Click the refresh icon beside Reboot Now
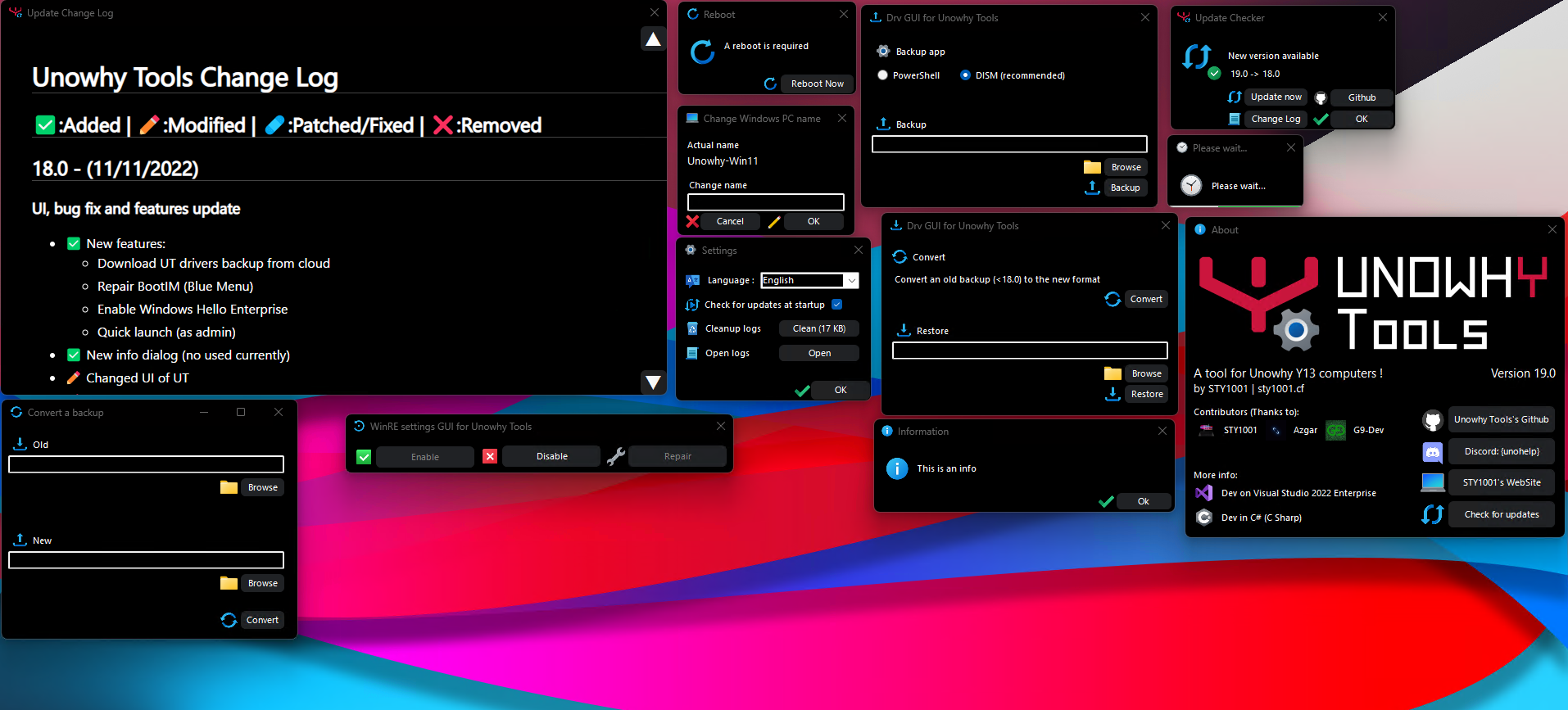 point(770,84)
